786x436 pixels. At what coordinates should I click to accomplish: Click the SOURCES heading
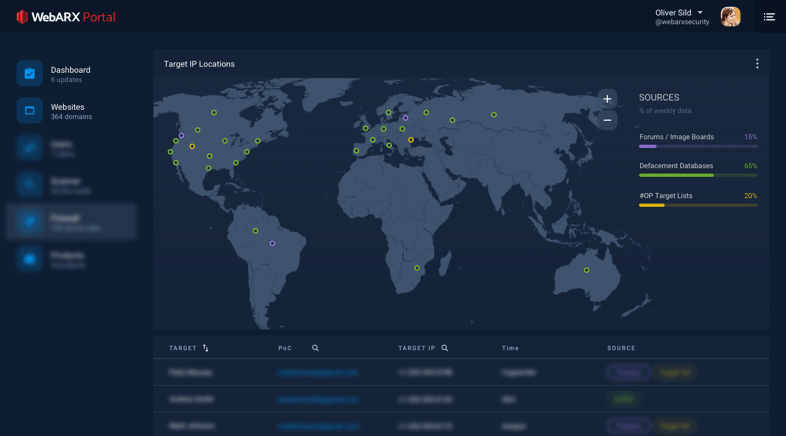coord(659,98)
